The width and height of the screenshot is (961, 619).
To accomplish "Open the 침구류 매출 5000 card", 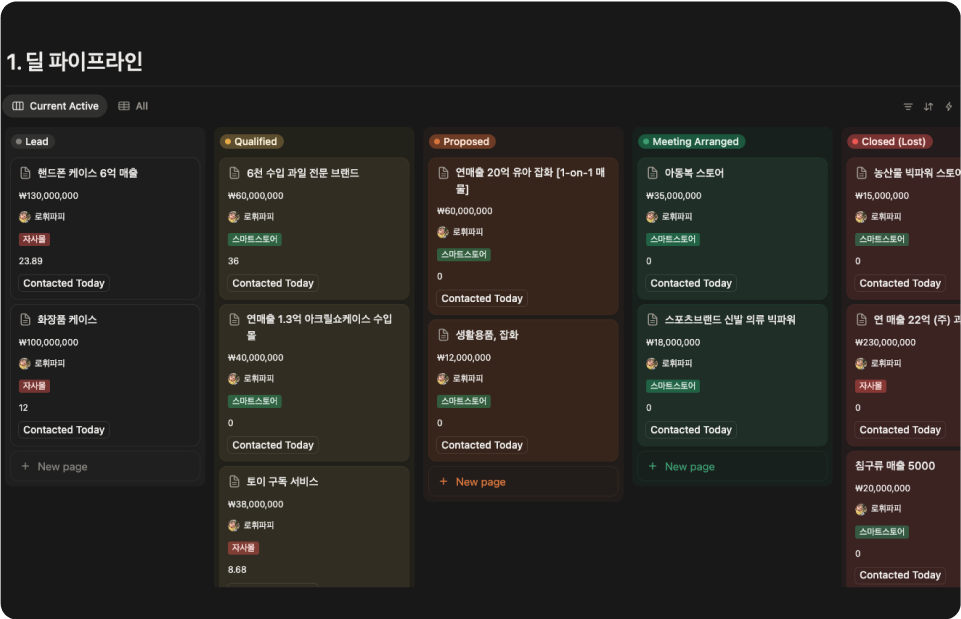I will 903,519.
